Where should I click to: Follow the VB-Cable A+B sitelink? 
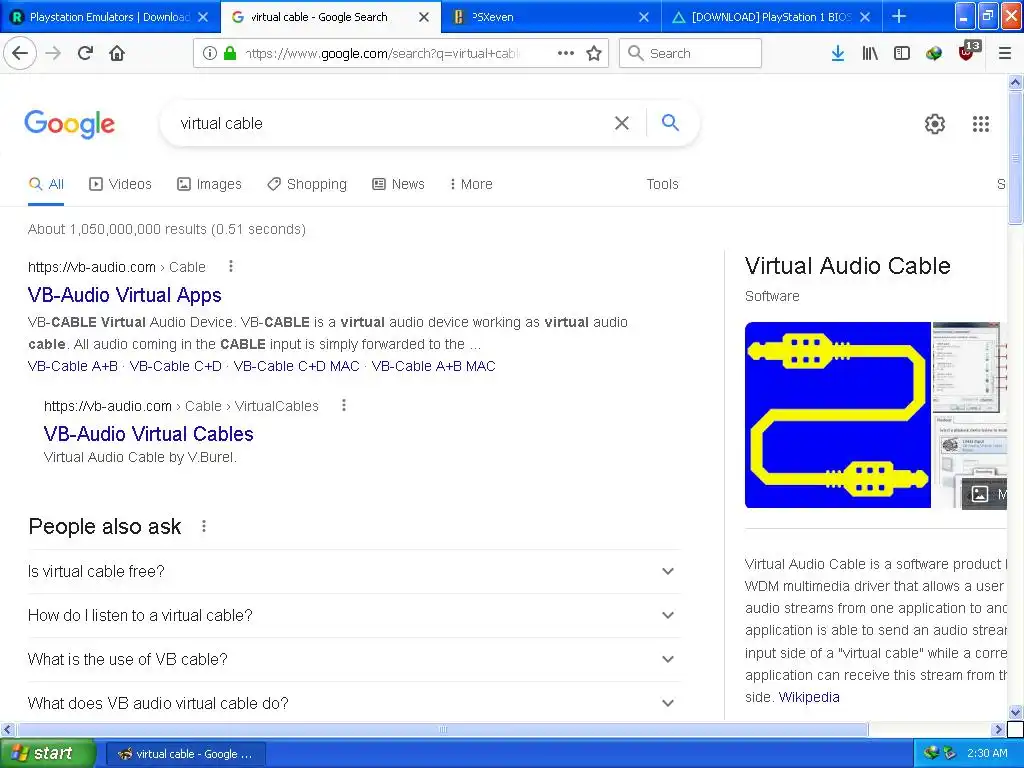tap(72, 366)
